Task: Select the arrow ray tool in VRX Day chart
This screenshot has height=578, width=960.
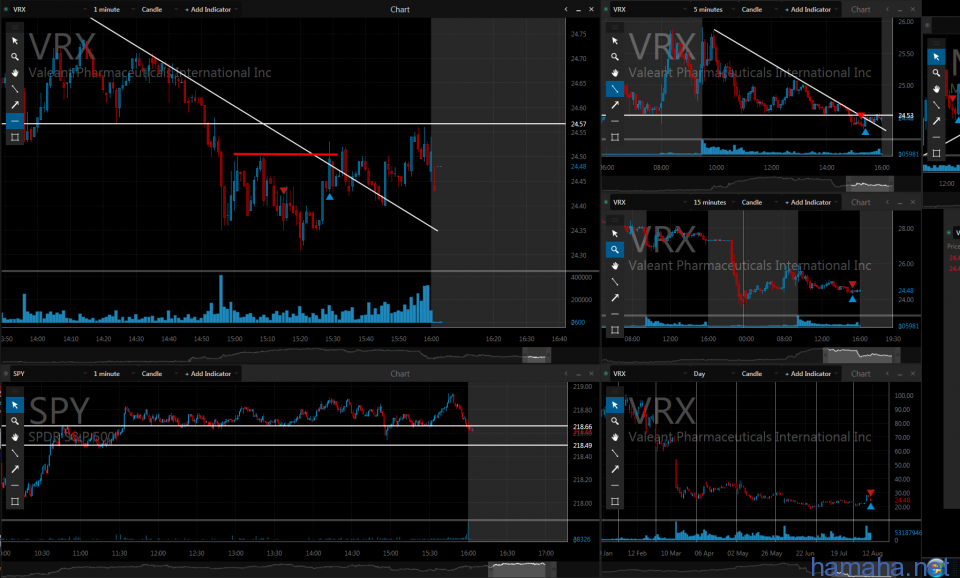Action: (x=615, y=469)
